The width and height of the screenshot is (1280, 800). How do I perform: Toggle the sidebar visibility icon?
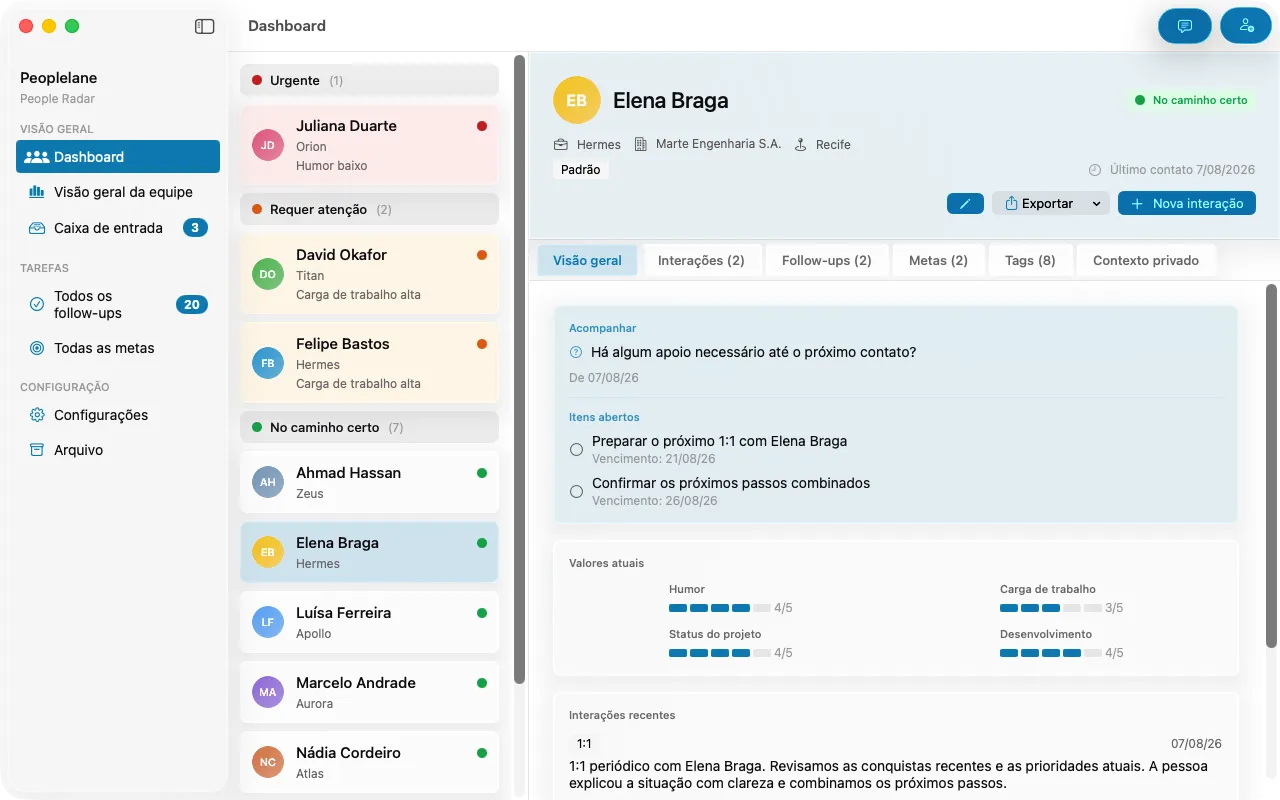[x=204, y=27]
